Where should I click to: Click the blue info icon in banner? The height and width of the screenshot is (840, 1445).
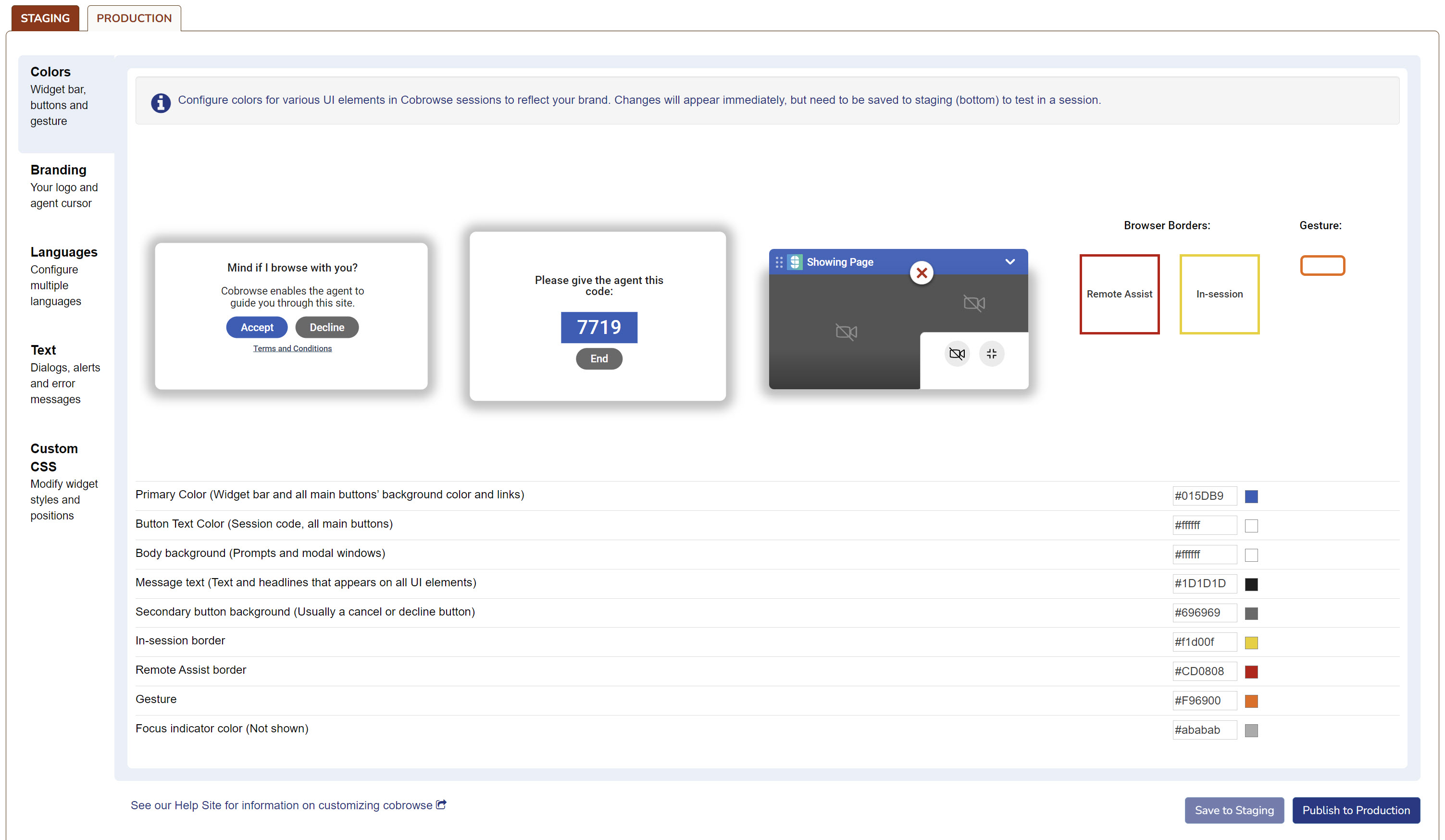[161, 103]
